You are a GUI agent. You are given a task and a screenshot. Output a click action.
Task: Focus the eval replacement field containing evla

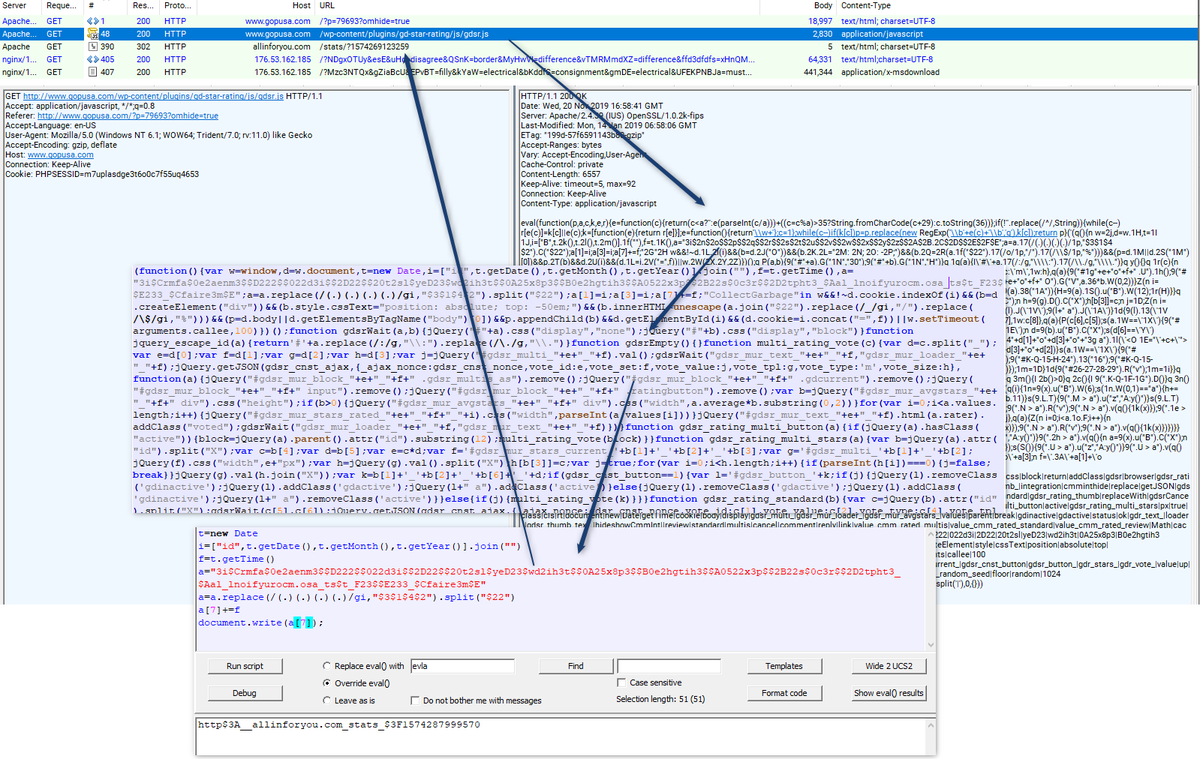click(461, 665)
